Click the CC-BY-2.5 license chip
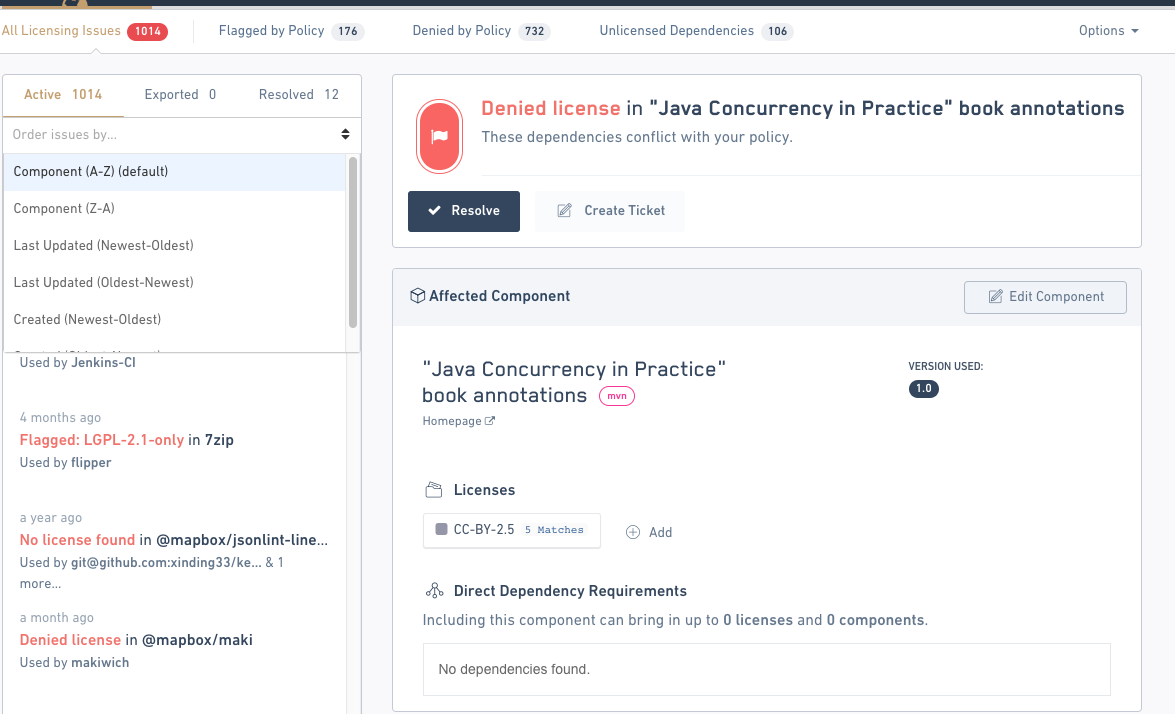Screen dimensions: 1175x714 (512, 530)
